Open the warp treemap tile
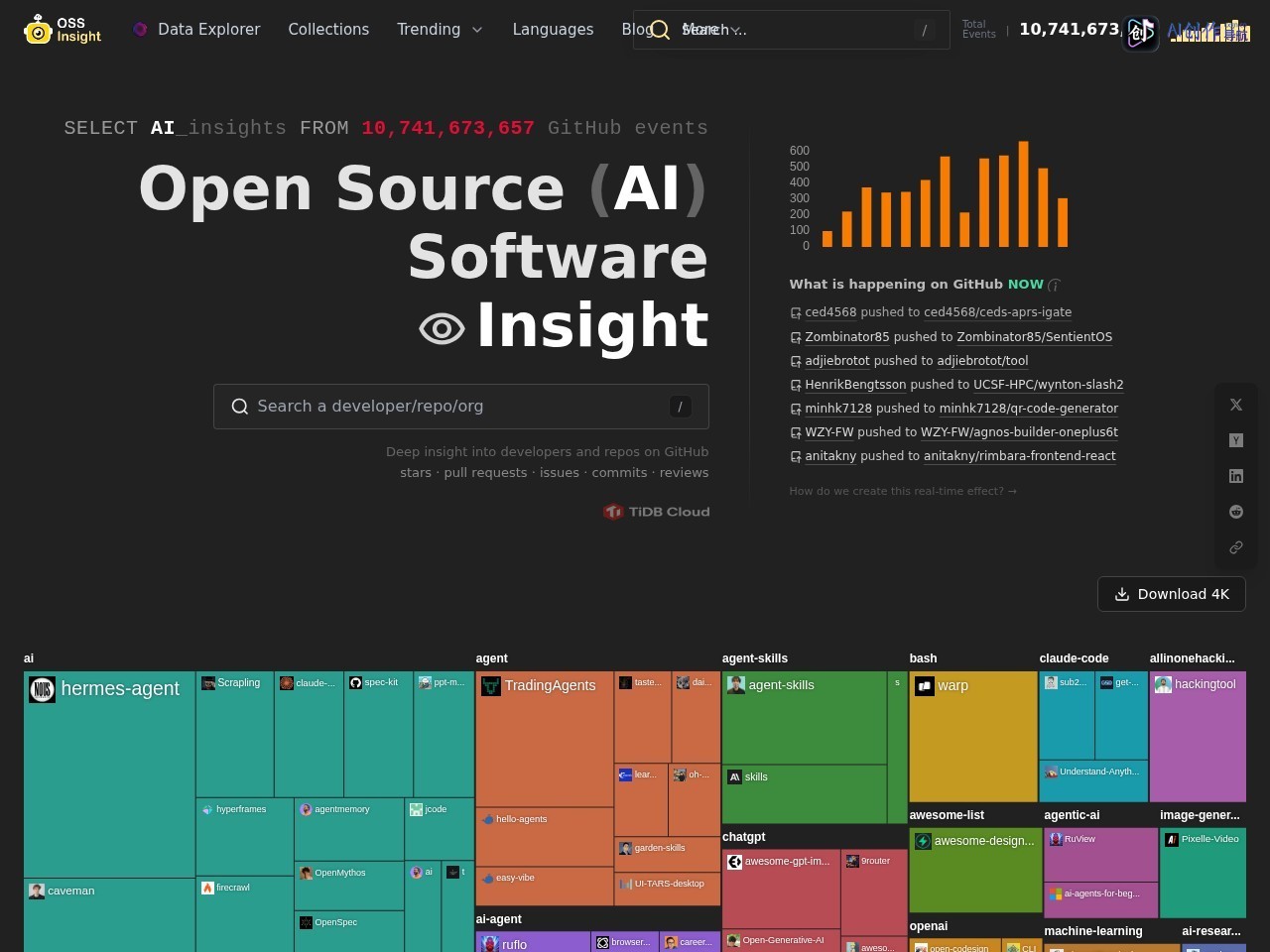 [973, 736]
